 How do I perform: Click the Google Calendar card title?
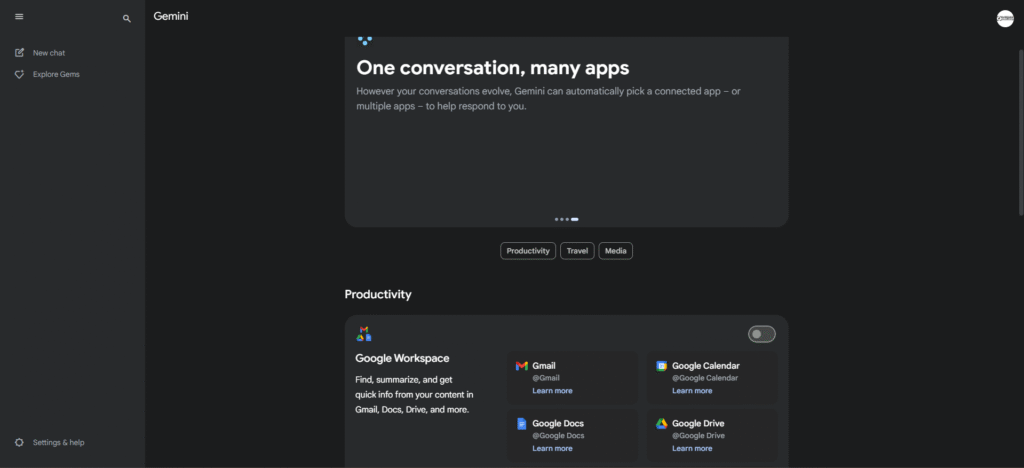coord(706,366)
